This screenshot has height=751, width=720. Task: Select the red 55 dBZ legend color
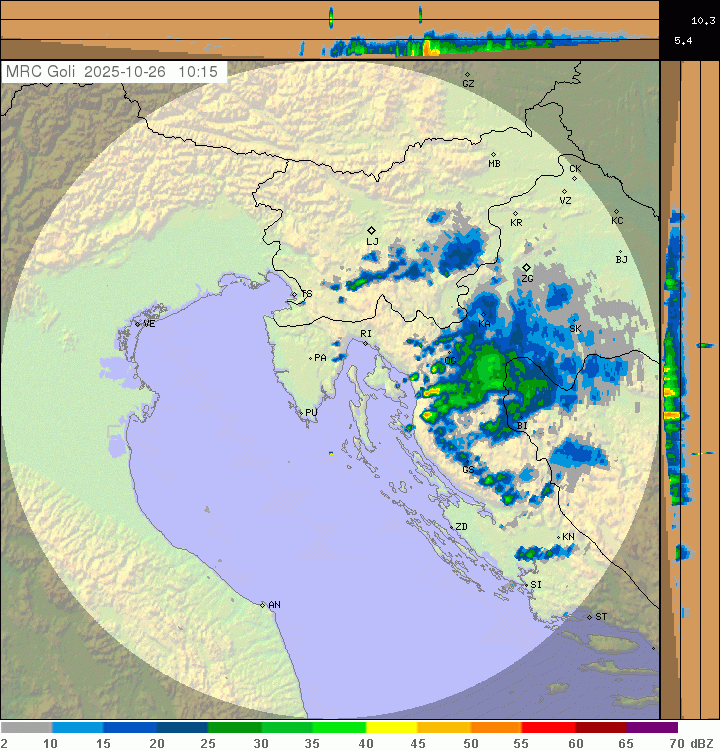(546, 728)
